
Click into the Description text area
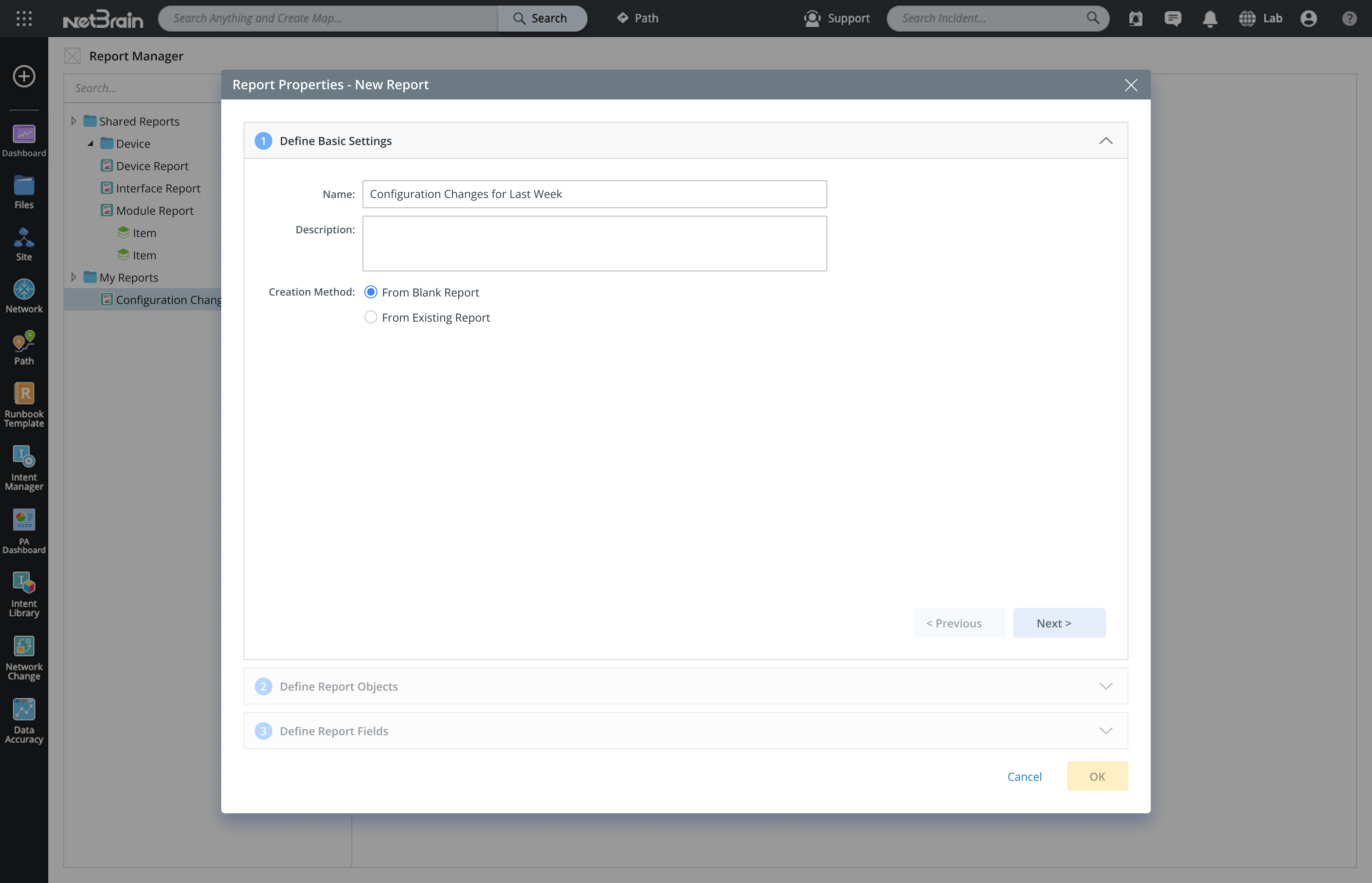pos(594,243)
